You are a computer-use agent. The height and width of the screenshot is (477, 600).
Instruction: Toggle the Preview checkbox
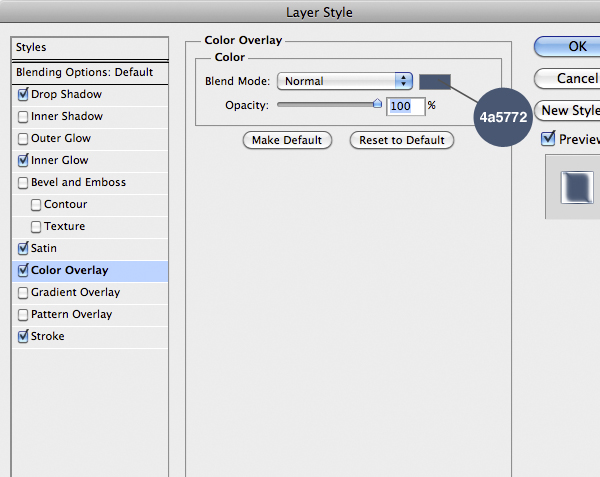point(547,139)
